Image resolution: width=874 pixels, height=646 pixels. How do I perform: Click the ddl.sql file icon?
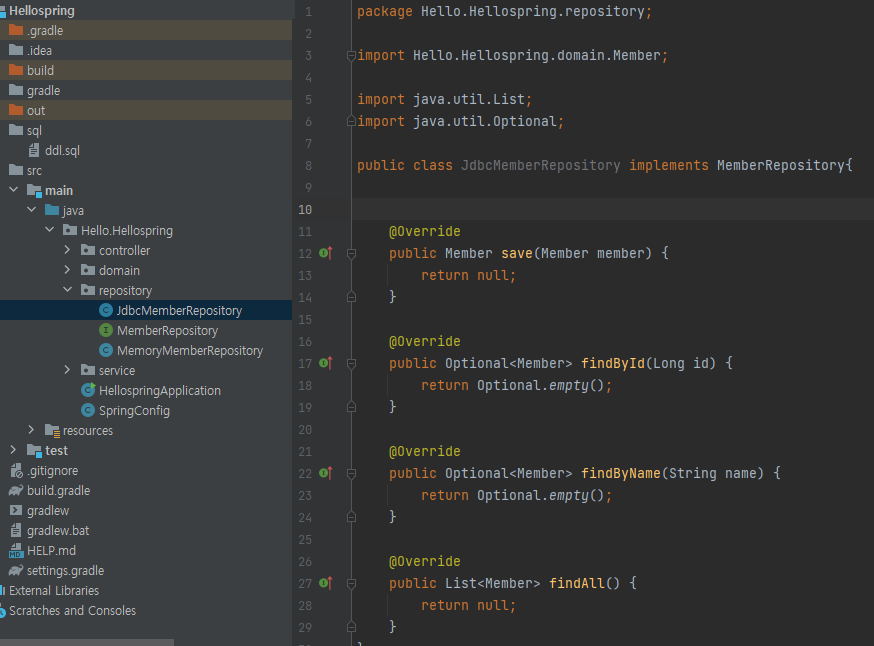34,150
